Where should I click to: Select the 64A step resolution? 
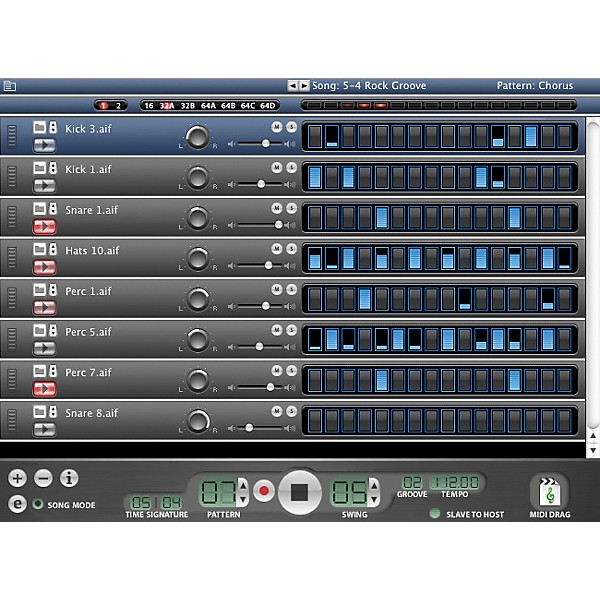[208, 106]
